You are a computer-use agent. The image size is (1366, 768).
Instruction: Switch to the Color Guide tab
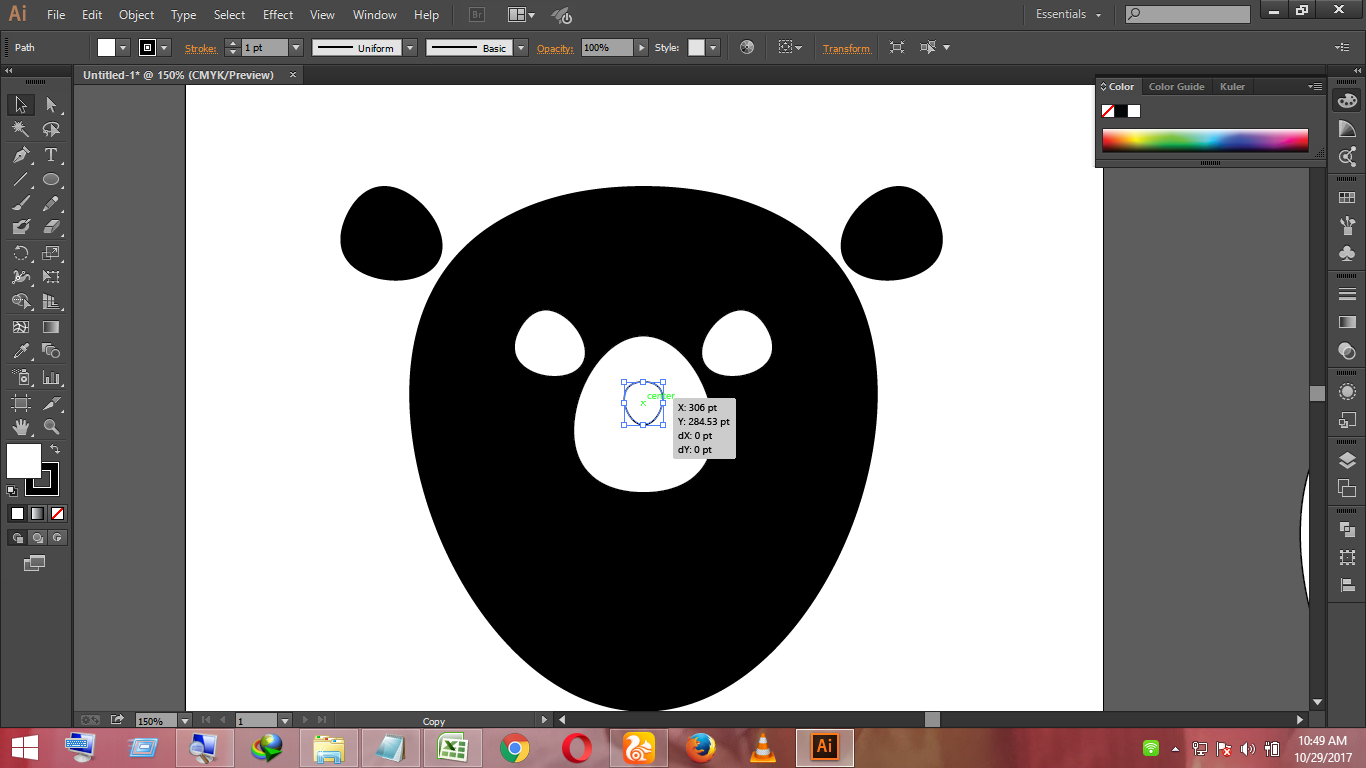[1176, 87]
